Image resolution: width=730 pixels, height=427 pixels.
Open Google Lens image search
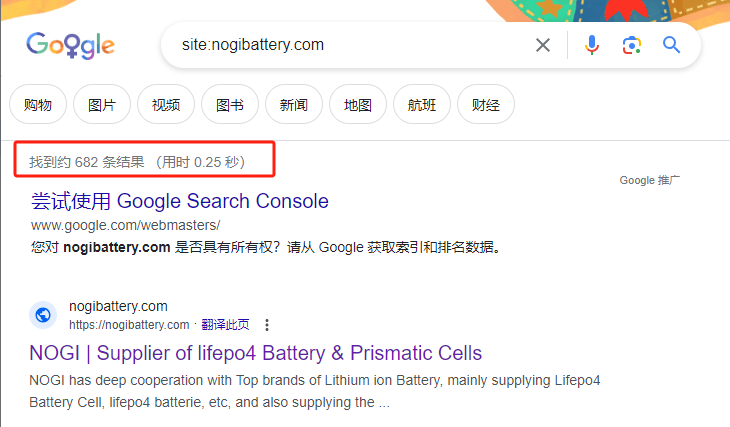click(x=632, y=45)
